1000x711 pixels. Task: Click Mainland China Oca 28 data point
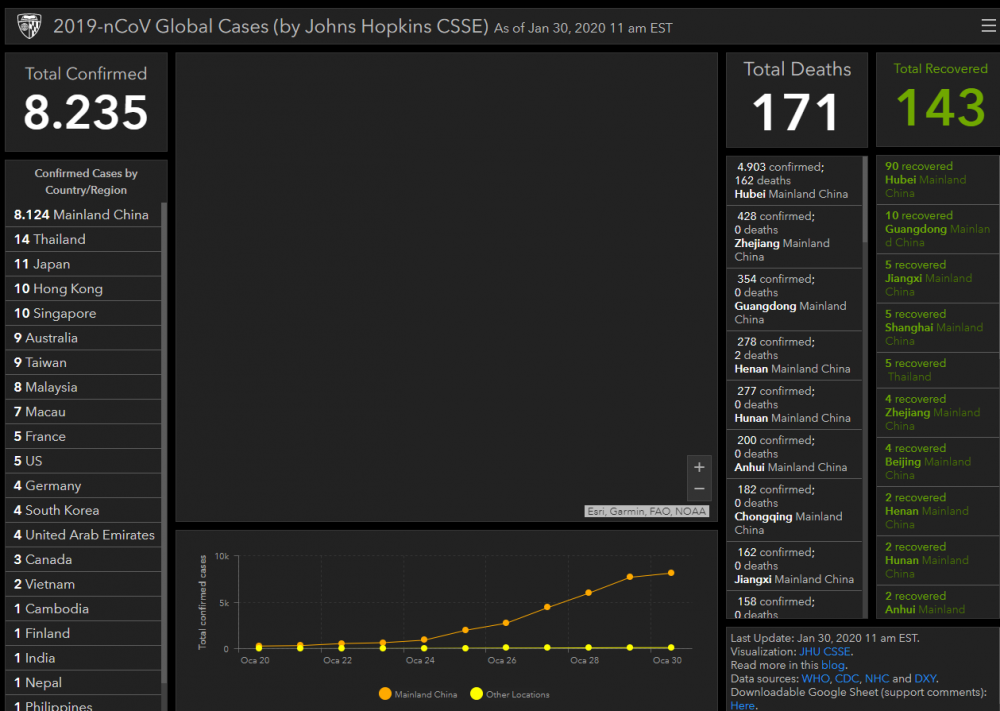[x=588, y=592]
